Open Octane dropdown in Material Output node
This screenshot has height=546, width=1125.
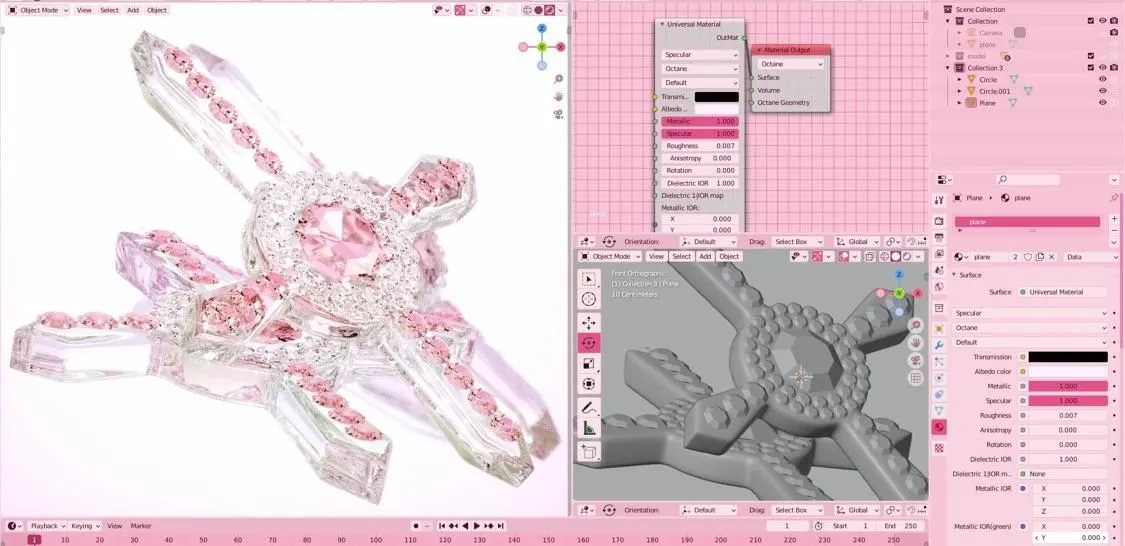click(791, 64)
